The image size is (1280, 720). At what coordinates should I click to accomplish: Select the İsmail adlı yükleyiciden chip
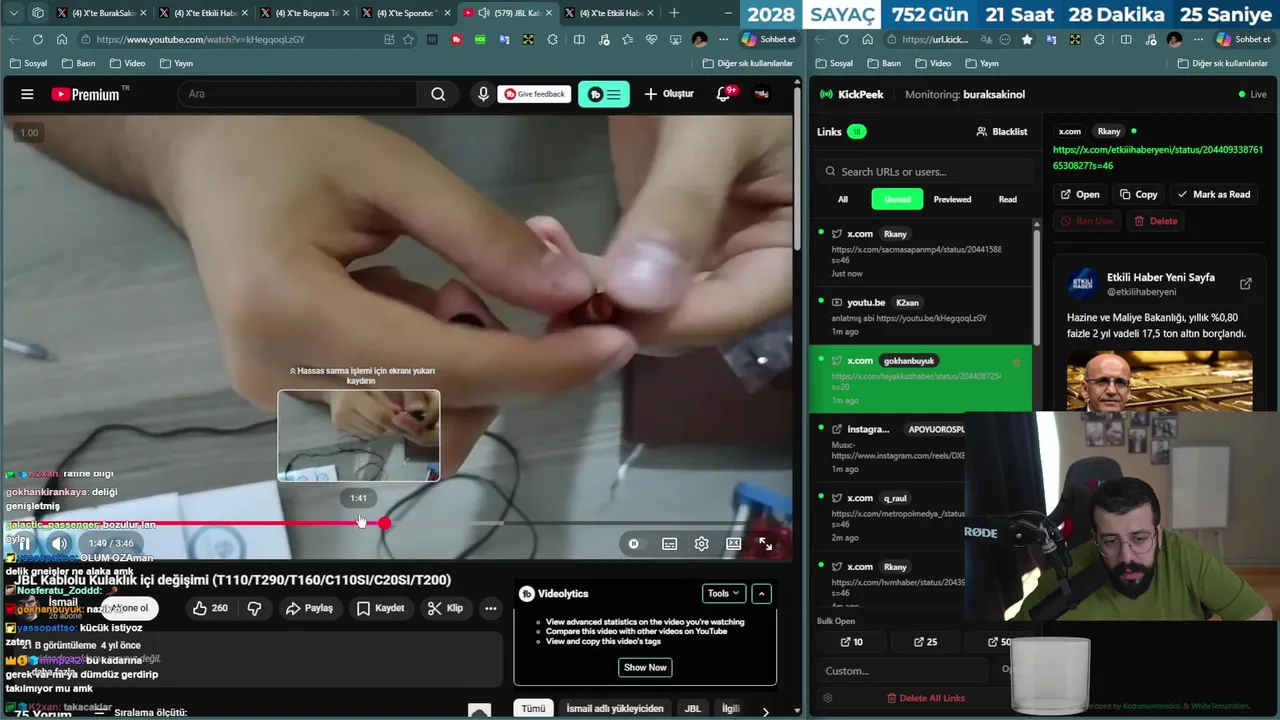pos(614,708)
